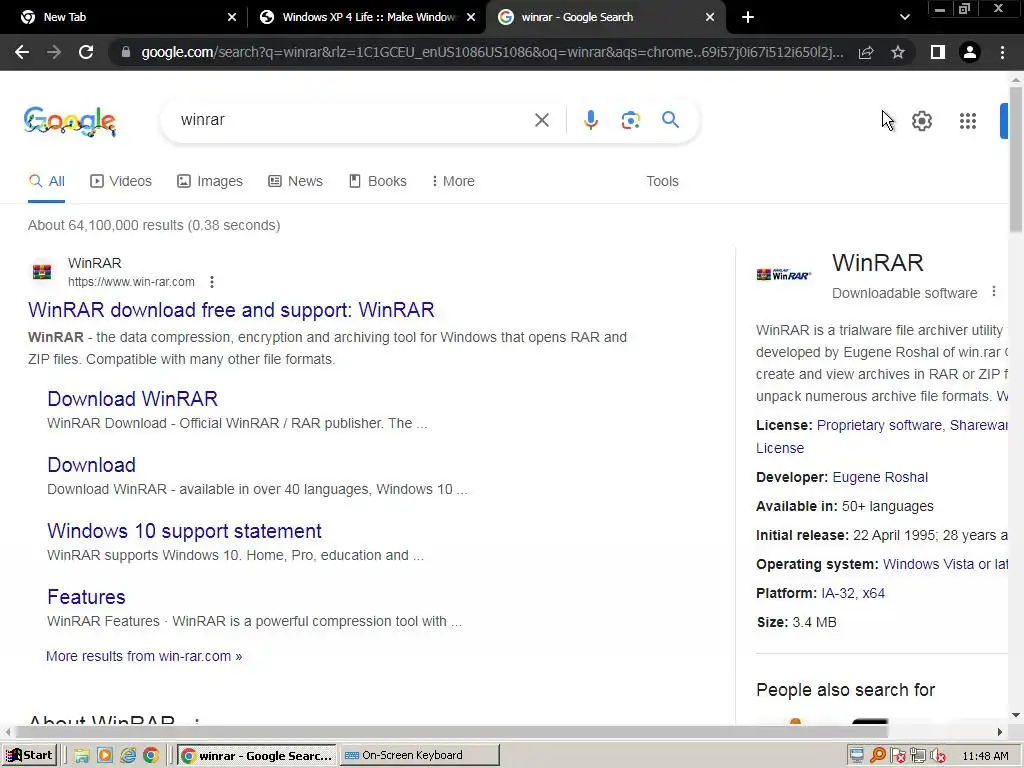Viewport: 1024px width, 768px height.
Task: Open Google quick settings gear icon
Action: click(x=921, y=121)
